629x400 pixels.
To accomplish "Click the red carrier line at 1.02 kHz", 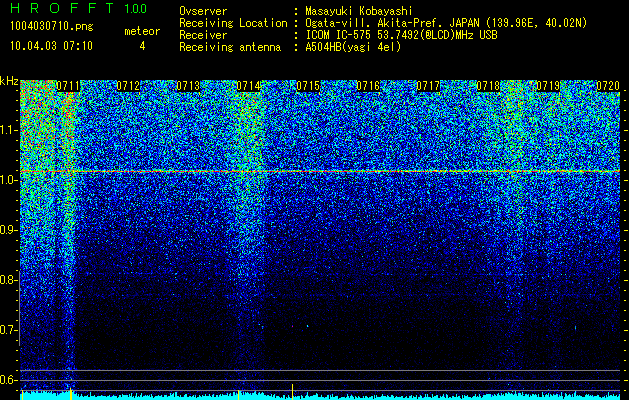I will tap(320, 171).
